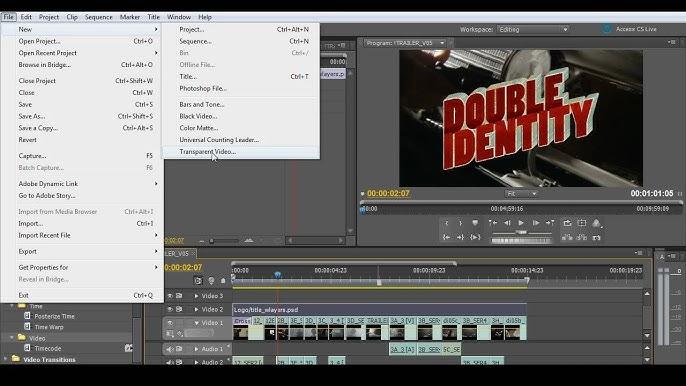The width and height of the screenshot is (686, 386).
Task: Click Set Encore Chapter Marker icon in timeline
Action: click(x=211, y=281)
